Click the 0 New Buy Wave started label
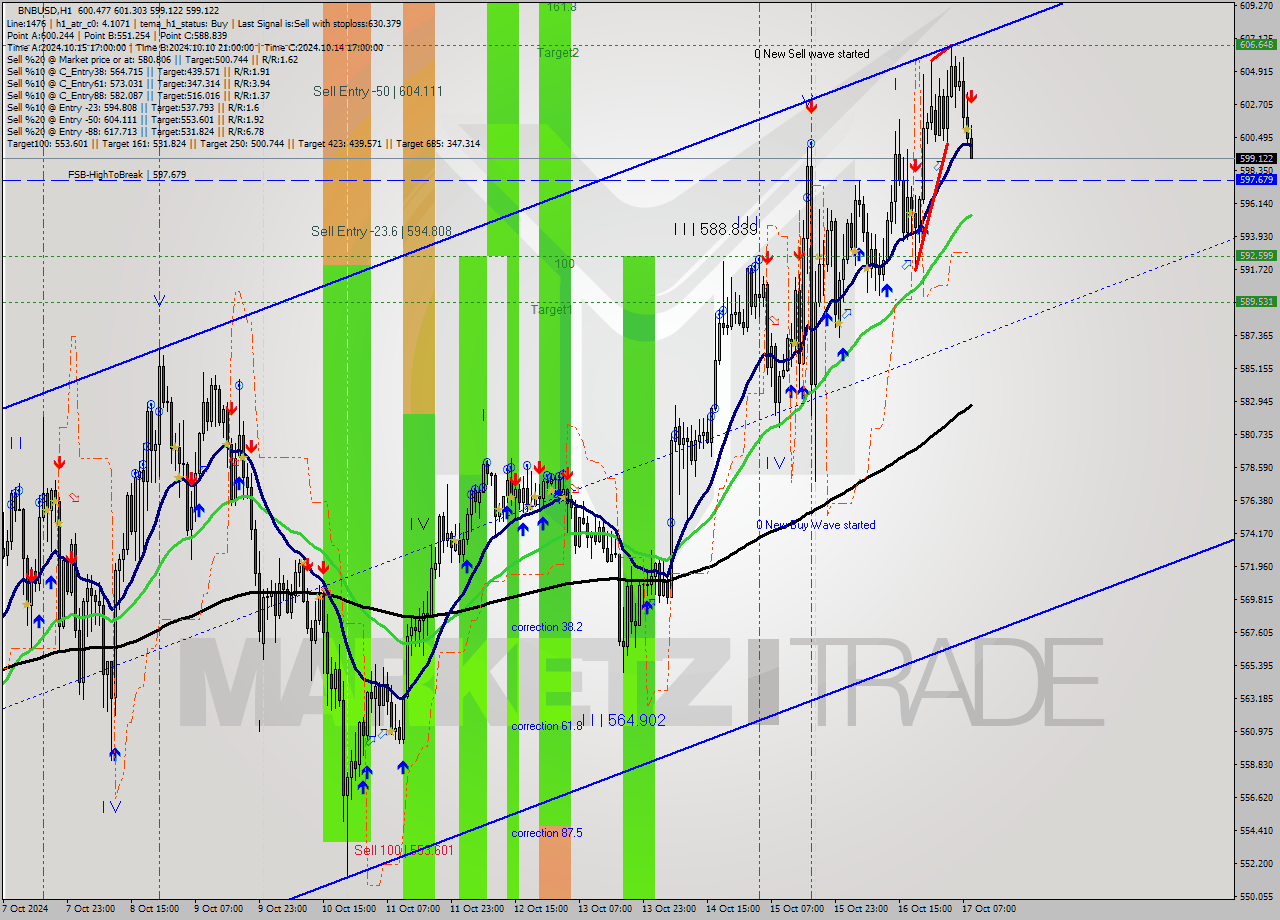Screen dimensions: 1280x920 pos(816,525)
